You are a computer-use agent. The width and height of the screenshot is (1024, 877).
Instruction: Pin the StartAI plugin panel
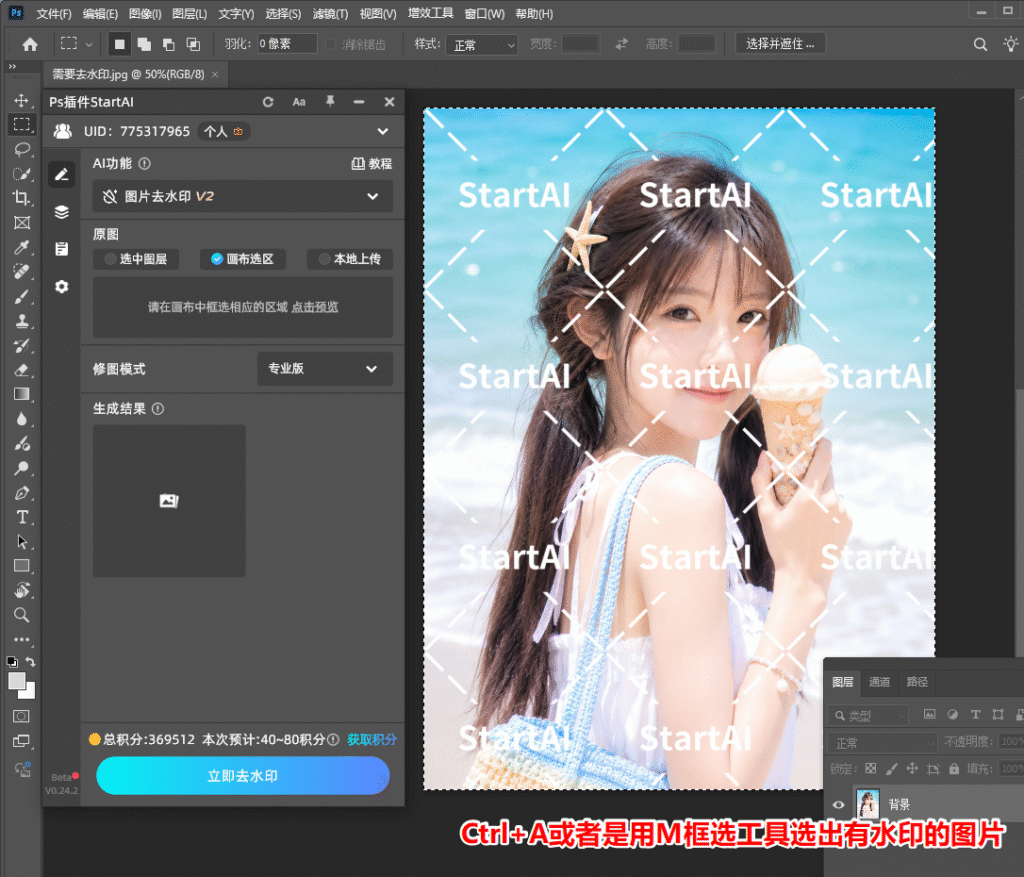(330, 101)
